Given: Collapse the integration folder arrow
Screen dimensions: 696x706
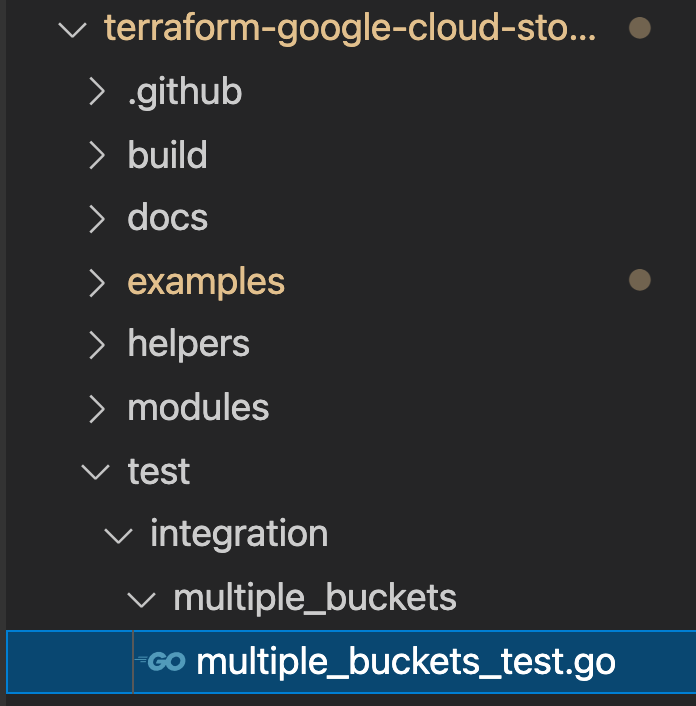Looking at the screenshot, I should 119,534.
